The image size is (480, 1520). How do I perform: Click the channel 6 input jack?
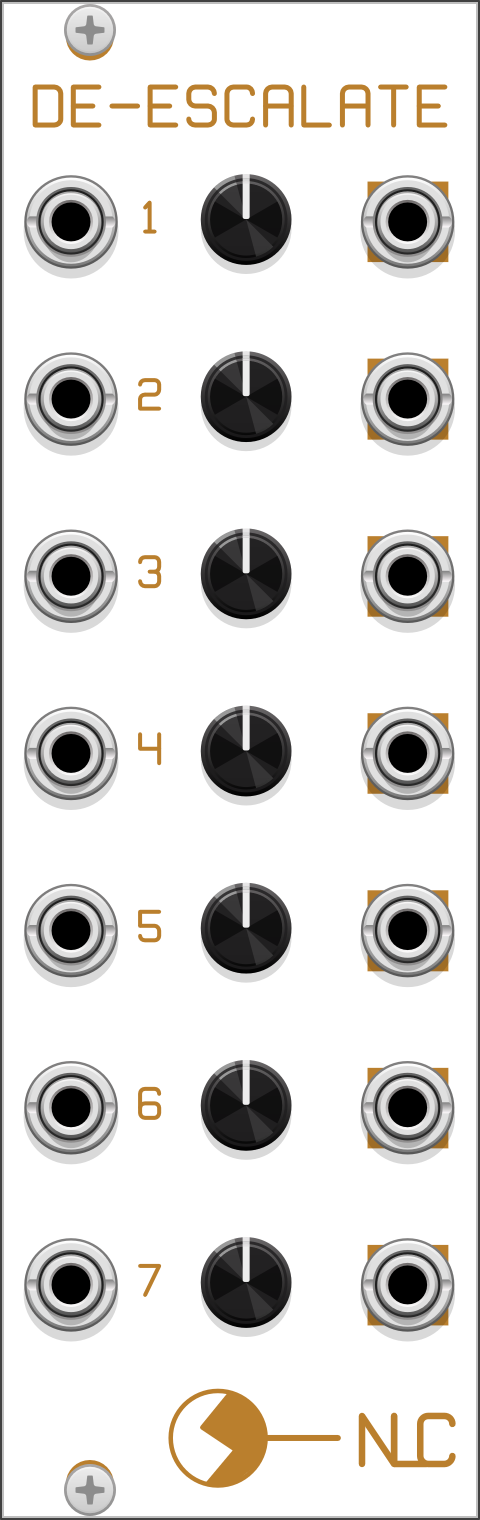(x=70, y=1106)
